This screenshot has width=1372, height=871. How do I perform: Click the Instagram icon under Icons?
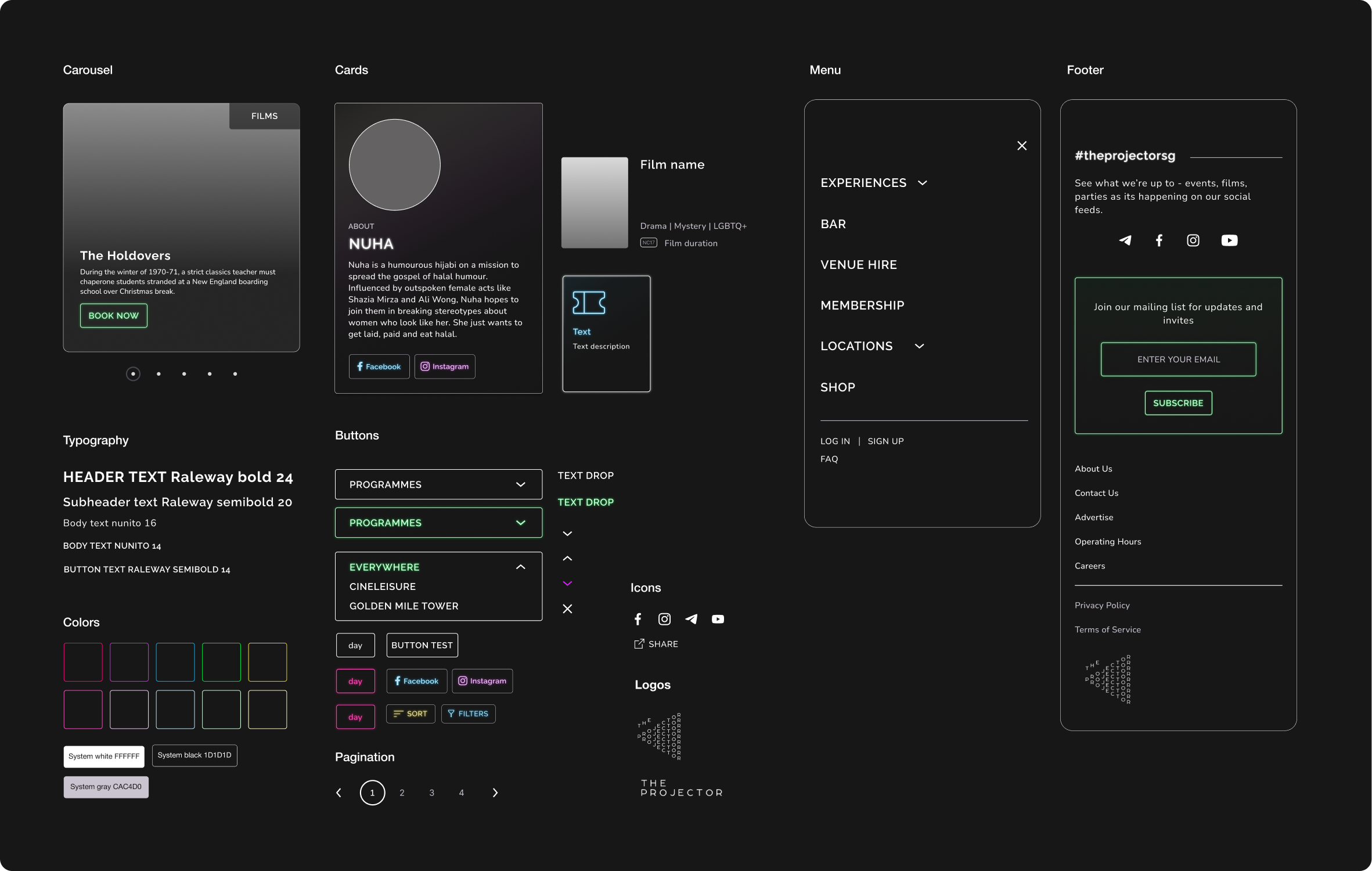(664, 619)
